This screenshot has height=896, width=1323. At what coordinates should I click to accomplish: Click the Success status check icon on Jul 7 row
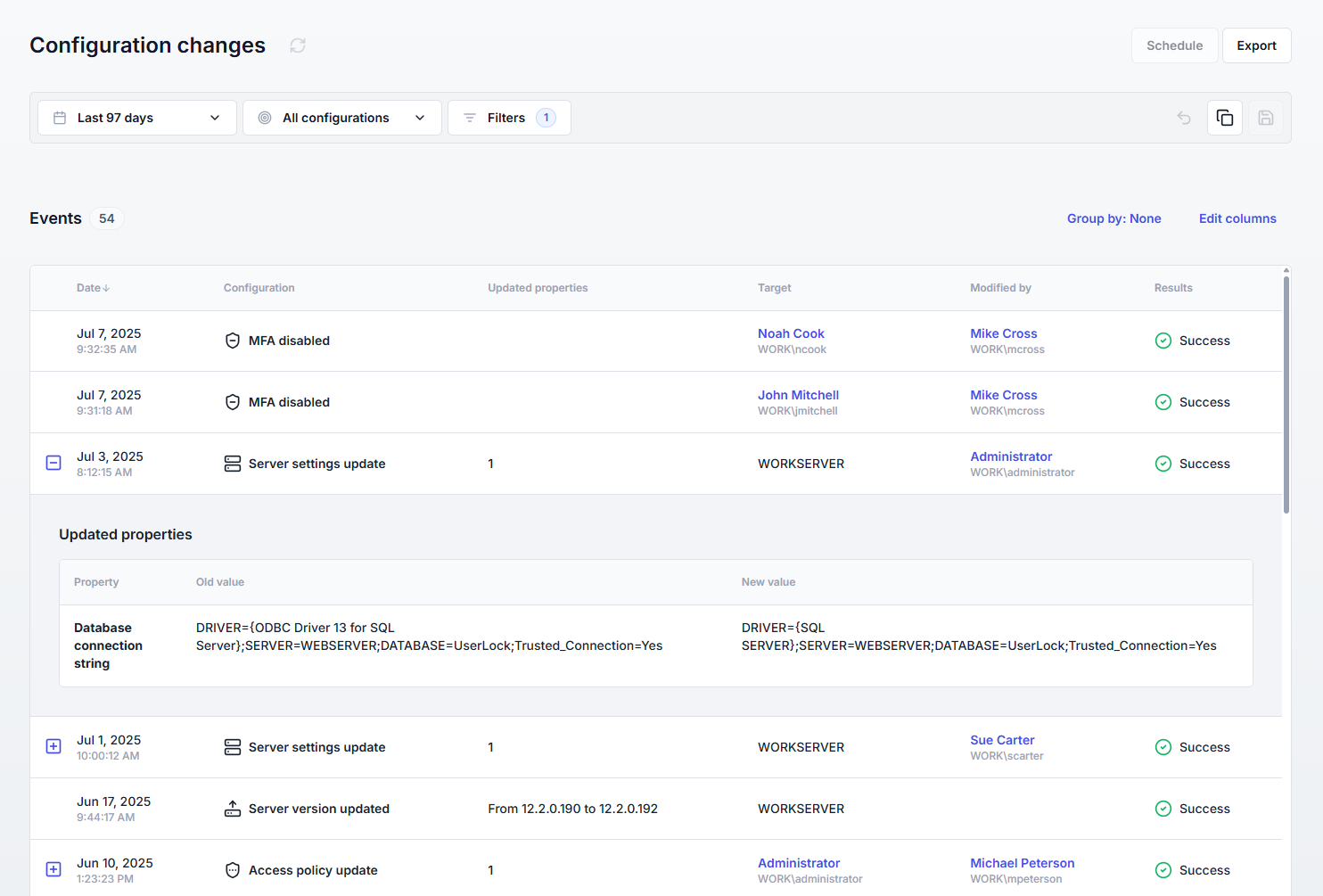(x=1163, y=340)
